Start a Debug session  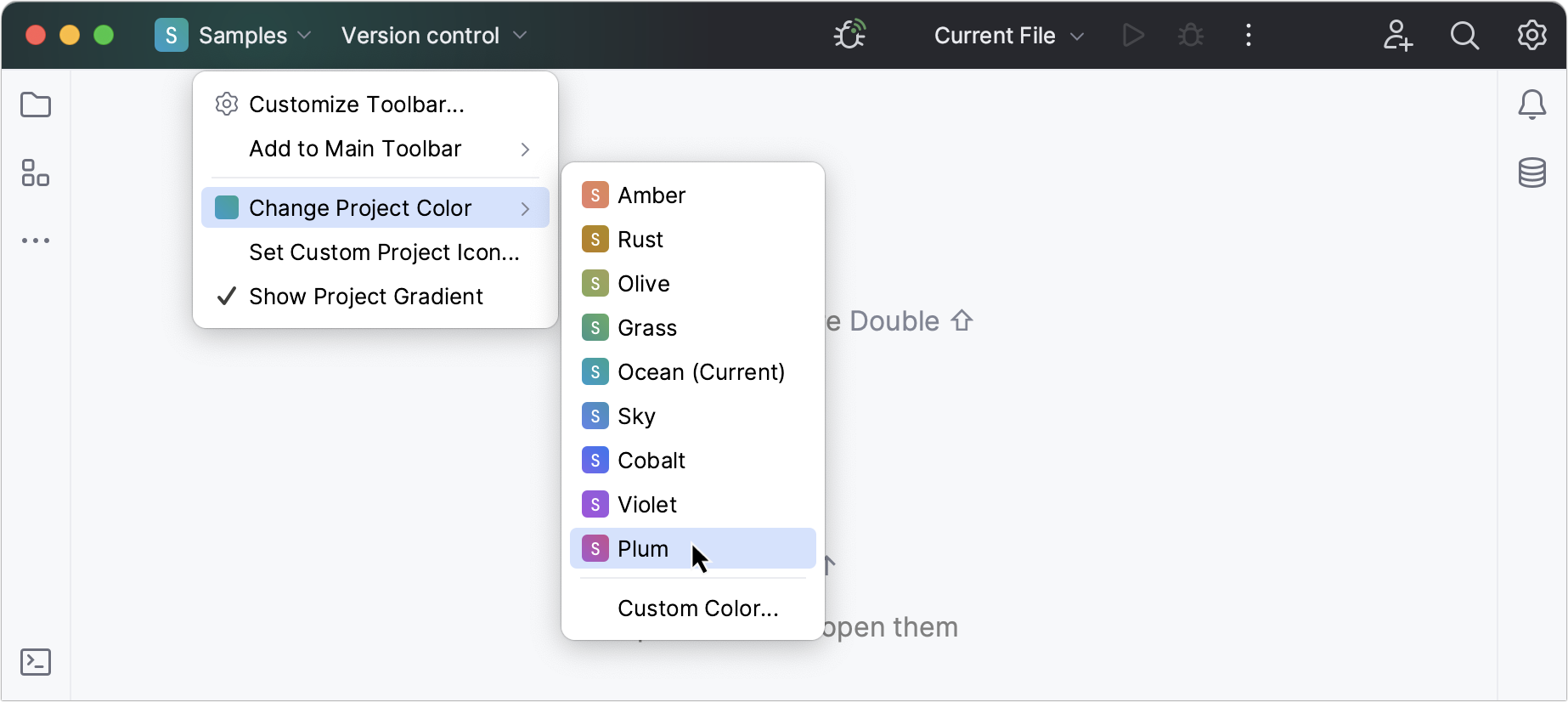pos(1189,35)
